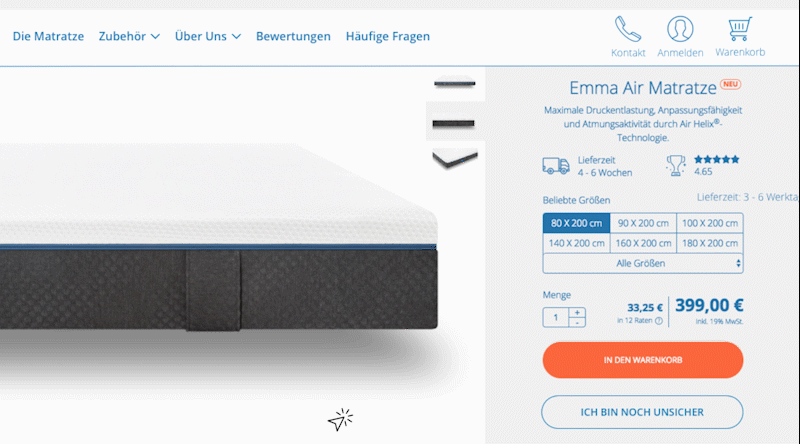Click the trophy rating icon
The width and height of the screenshot is (800, 444).
pyautogui.click(x=676, y=166)
